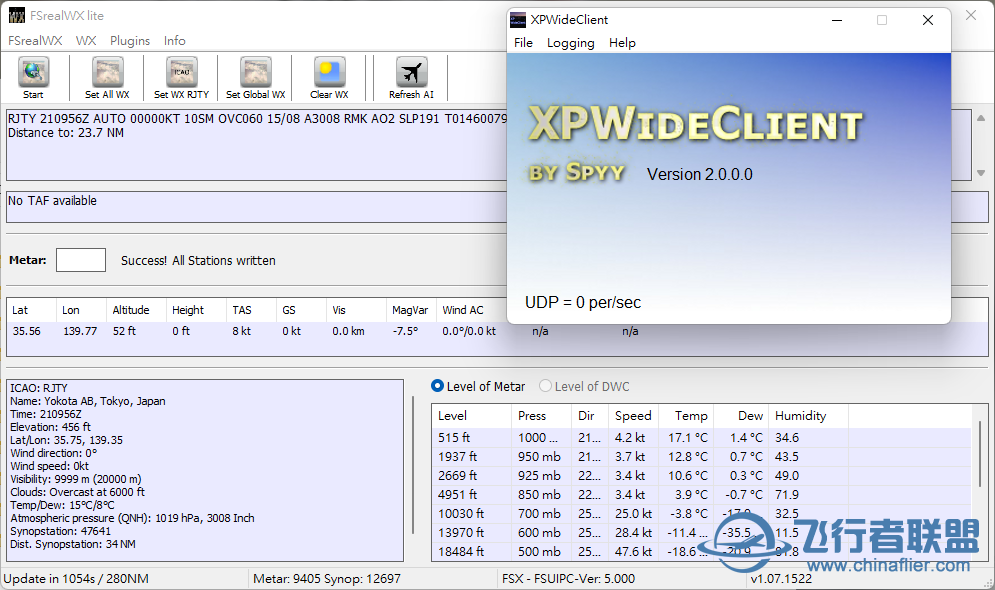Image resolution: width=995 pixels, height=590 pixels.
Task: Click 'Update in 1054s / 280NM' status entry
Action: coord(76,579)
